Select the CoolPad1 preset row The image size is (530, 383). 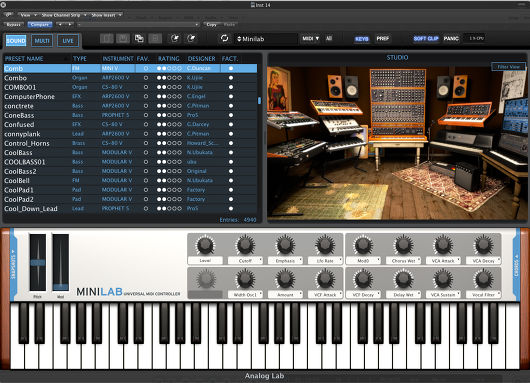tap(130, 190)
